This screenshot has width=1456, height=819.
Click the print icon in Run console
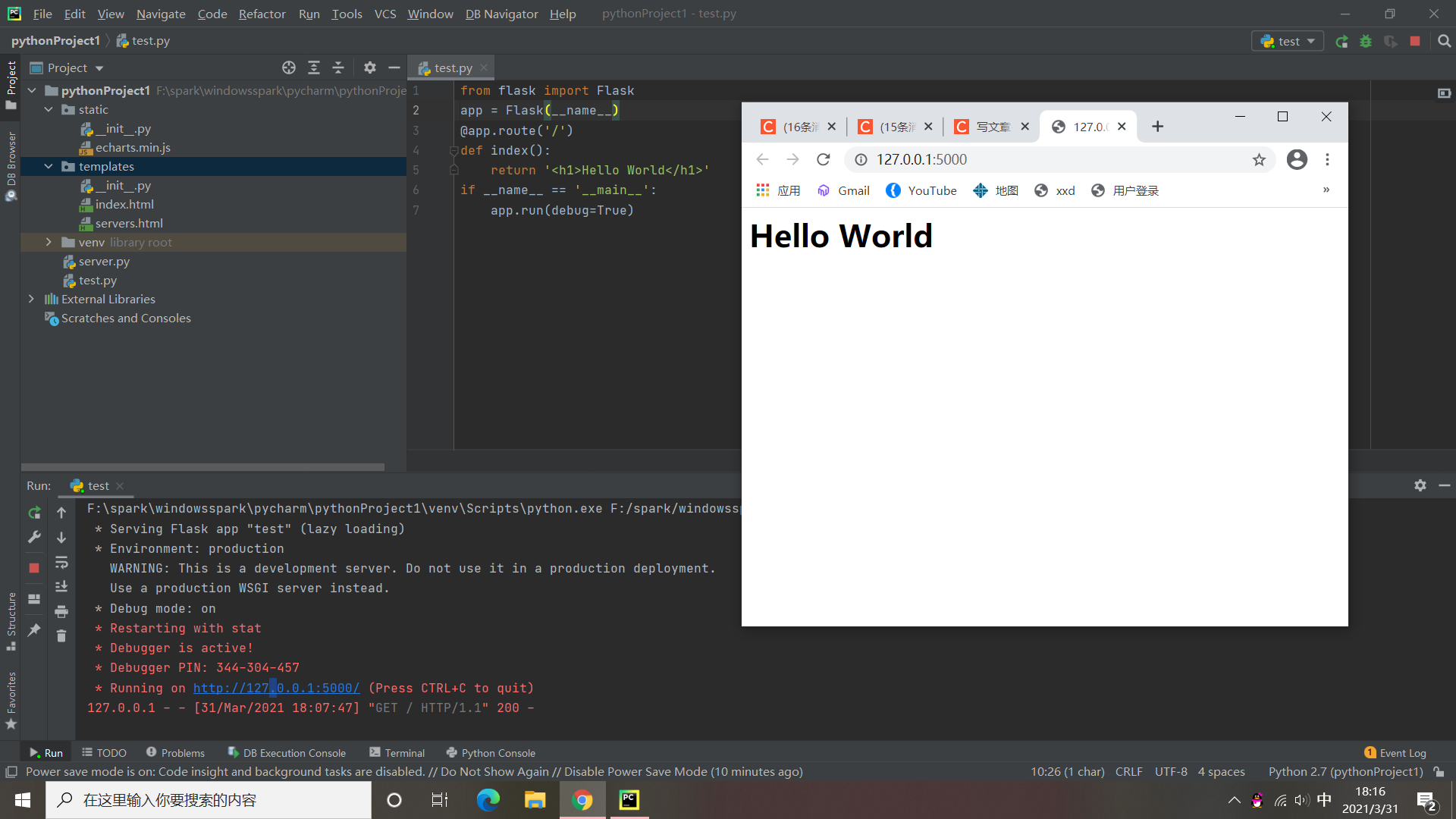tap(61, 611)
